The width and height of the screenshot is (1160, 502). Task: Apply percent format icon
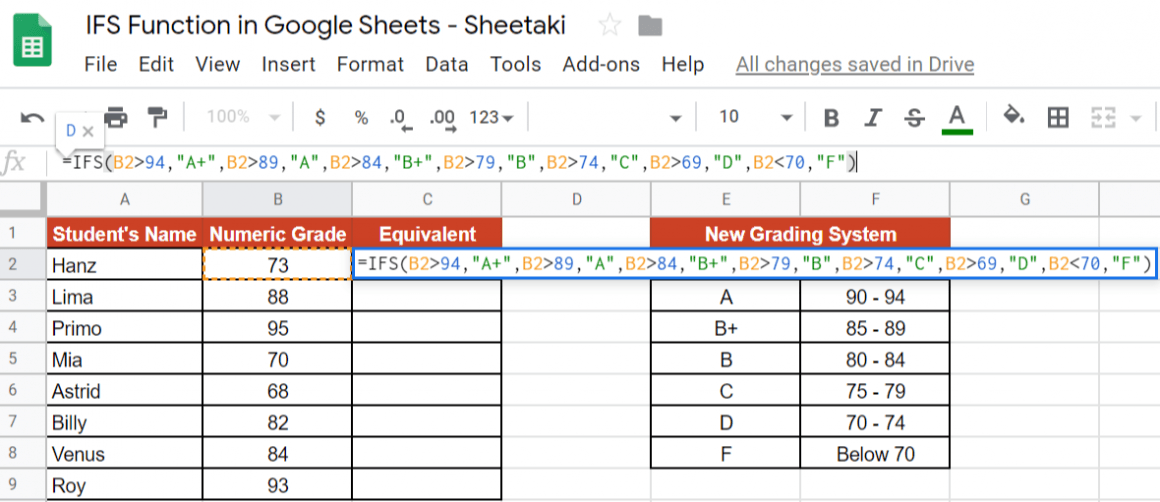click(361, 117)
